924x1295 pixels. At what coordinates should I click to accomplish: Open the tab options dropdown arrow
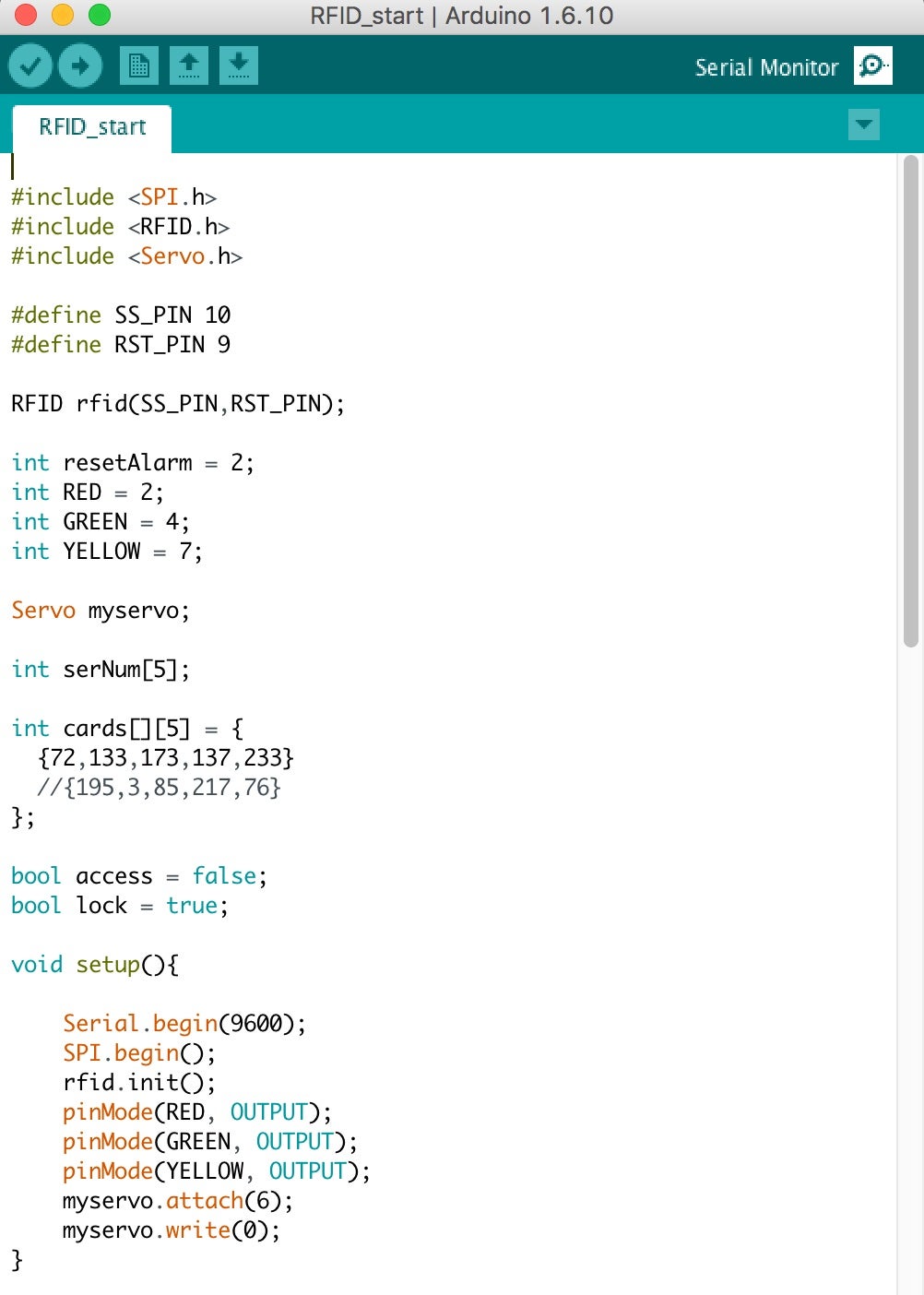pos(863,125)
